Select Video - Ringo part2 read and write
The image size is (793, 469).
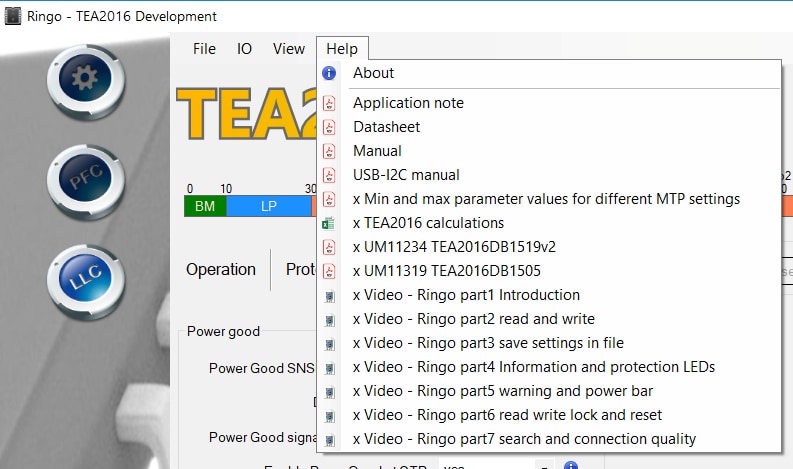pos(474,319)
